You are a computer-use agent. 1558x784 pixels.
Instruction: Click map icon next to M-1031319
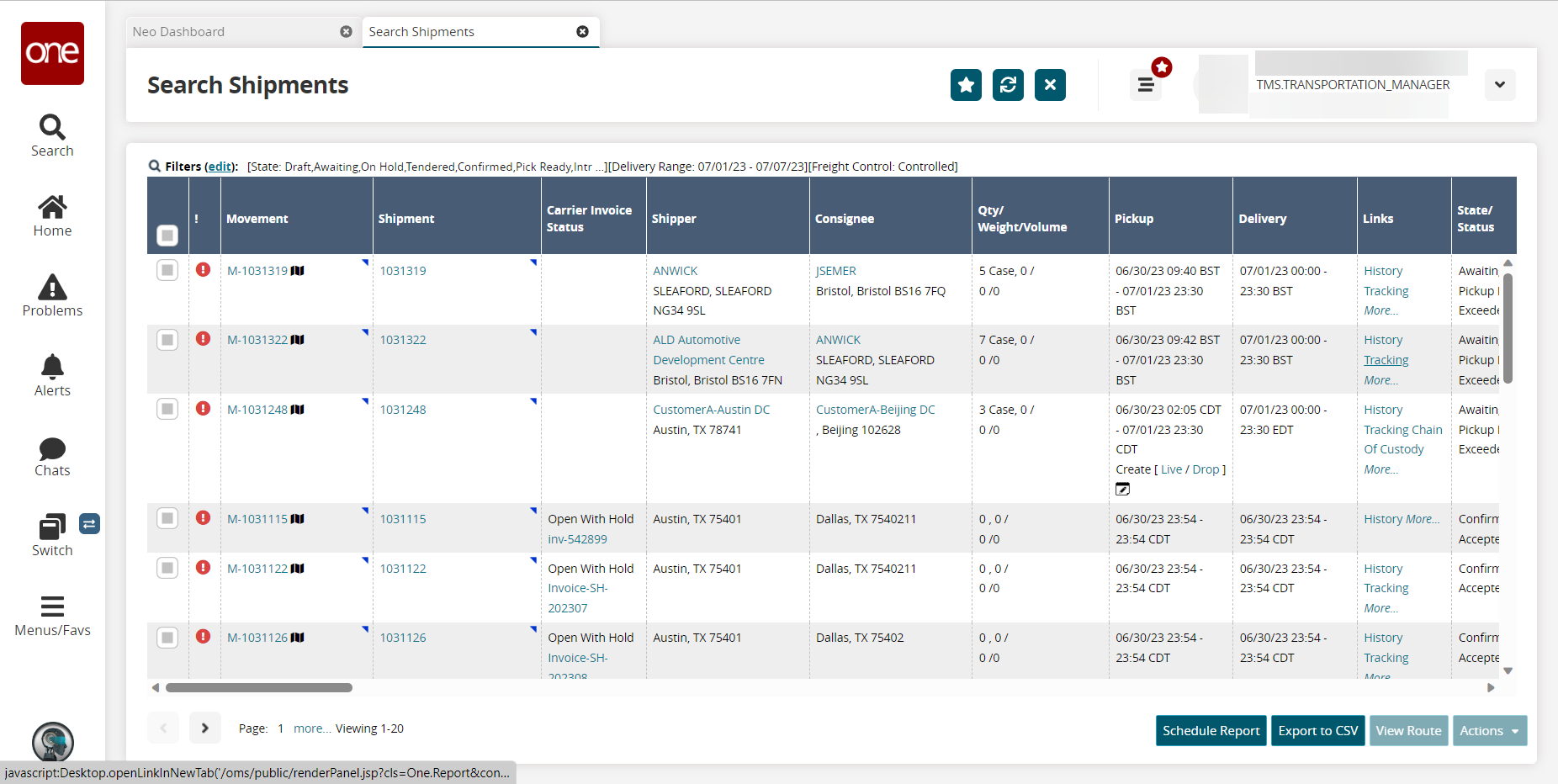(x=297, y=271)
